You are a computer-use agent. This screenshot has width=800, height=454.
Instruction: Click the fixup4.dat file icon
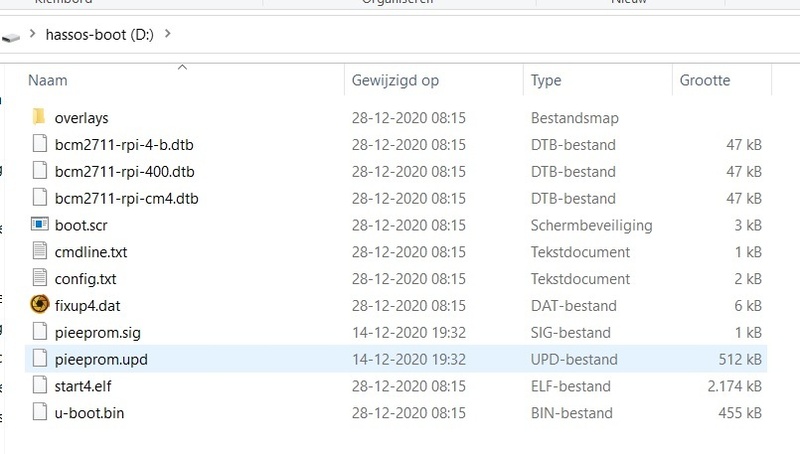pos(40,305)
